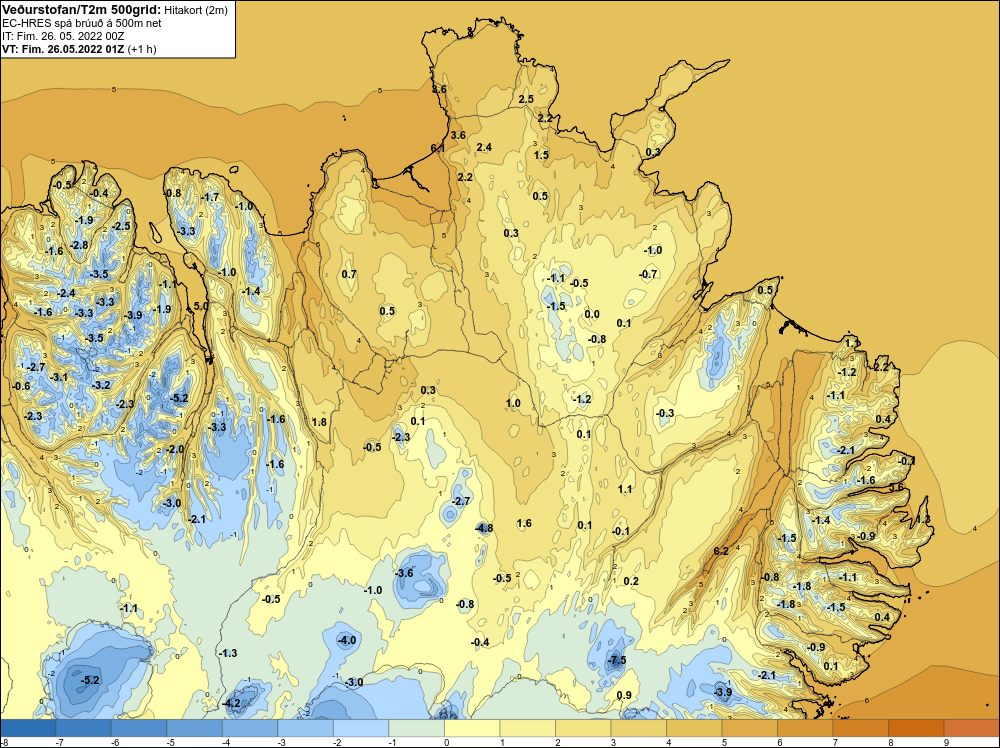The height and width of the screenshot is (748, 1000).
Task: Click the legend color swatch between 0 and 1
Action: click(472, 728)
